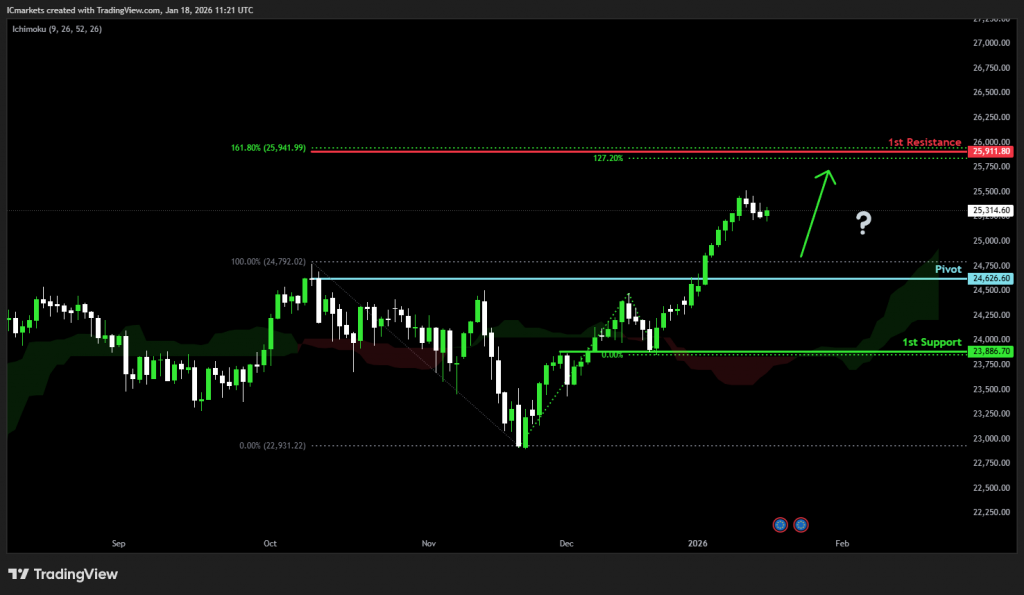Image resolution: width=1024 pixels, height=595 pixels.
Task: Click the red 25,911.80 price tag
Action: 992,151
